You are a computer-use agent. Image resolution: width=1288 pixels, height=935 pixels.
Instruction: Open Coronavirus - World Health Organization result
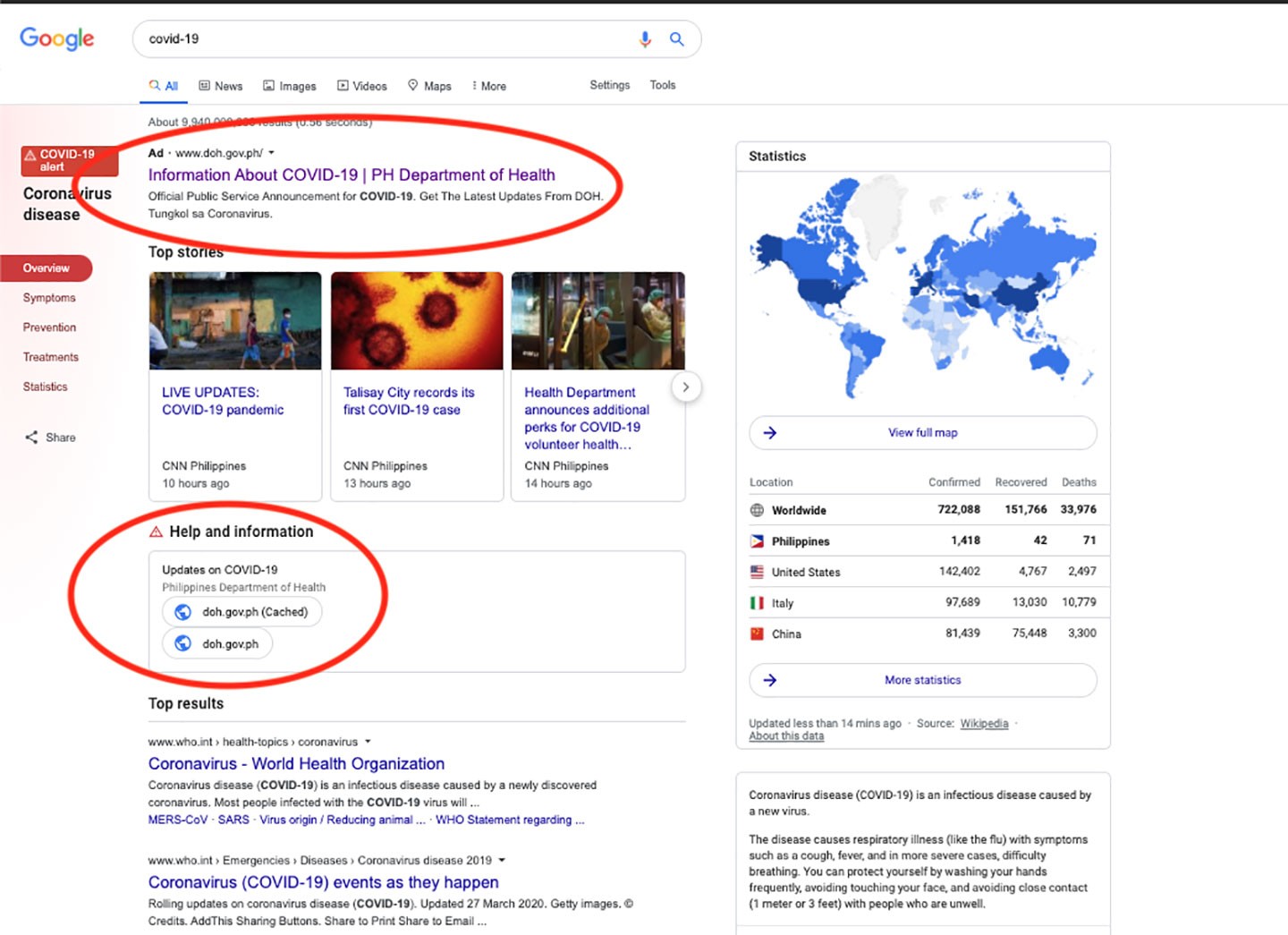[296, 763]
